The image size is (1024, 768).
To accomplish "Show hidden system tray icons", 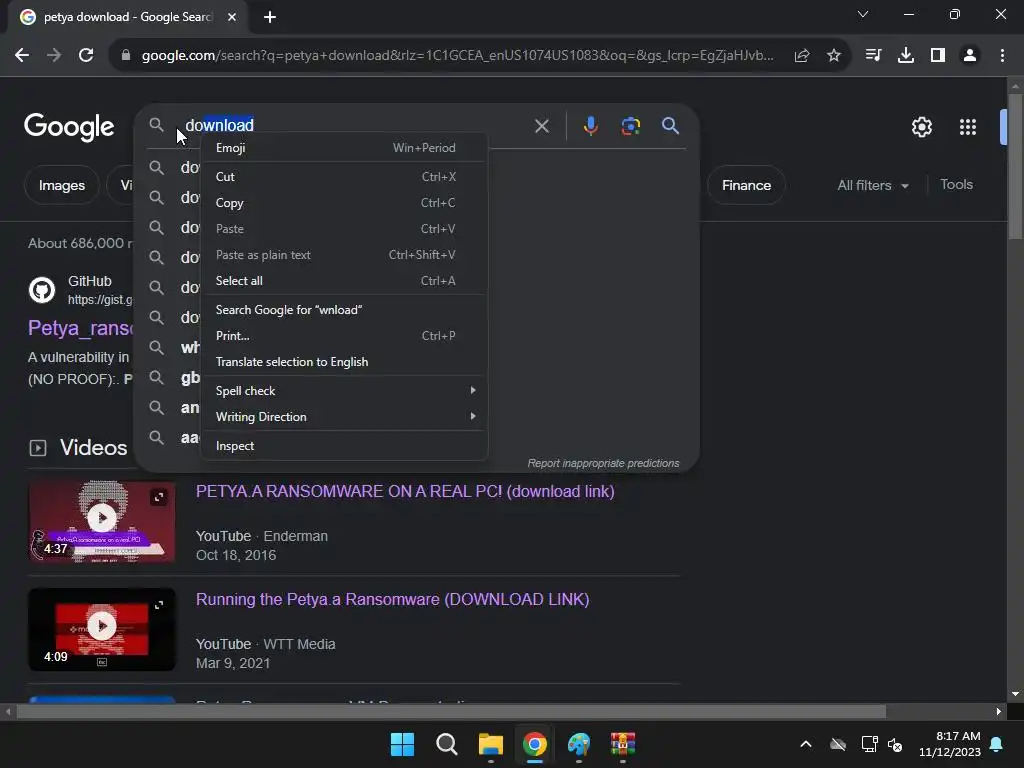I will (x=806, y=744).
